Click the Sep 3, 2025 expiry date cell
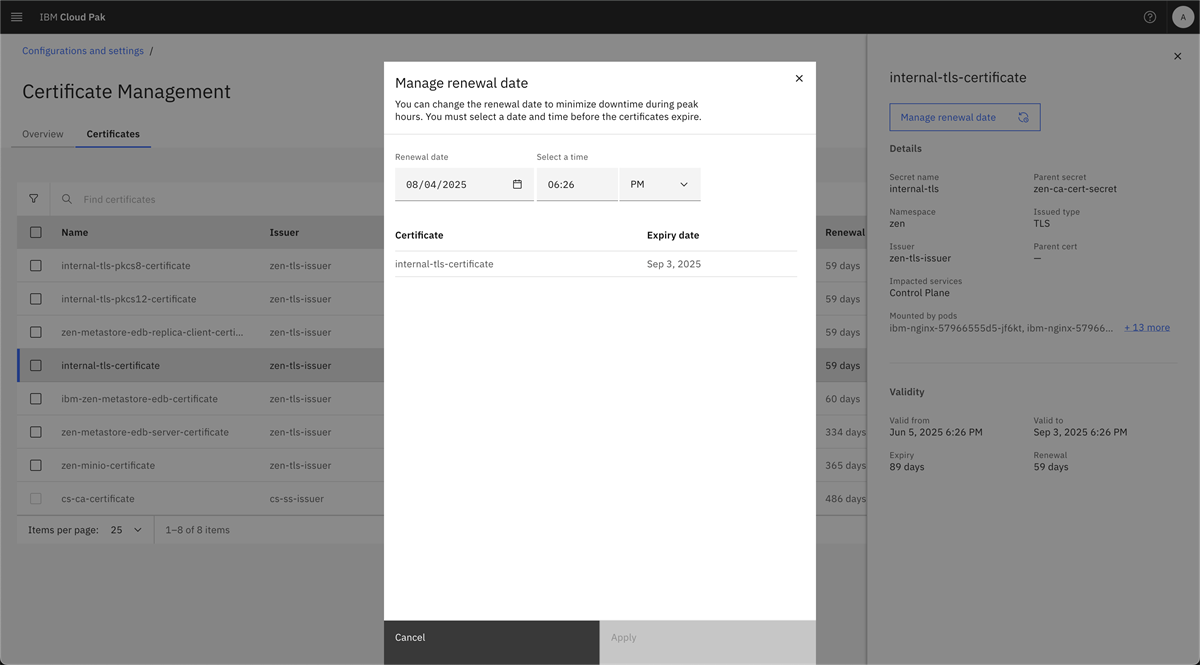The height and width of the screenshot is (665, 1200). click(674, 264)
